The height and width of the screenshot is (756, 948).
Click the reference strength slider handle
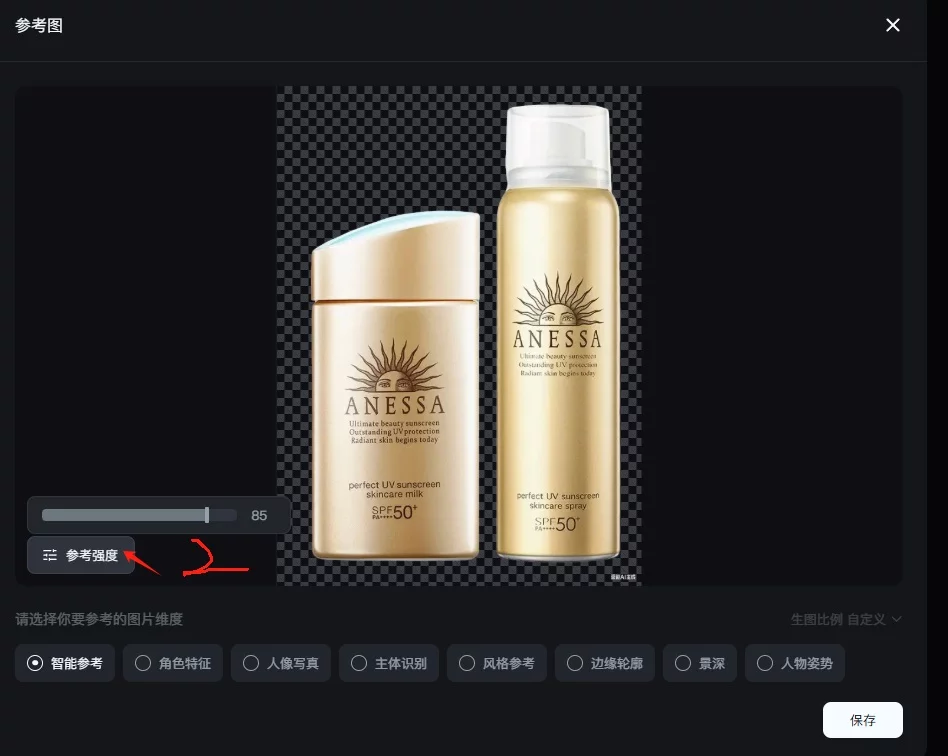point(207,515)
